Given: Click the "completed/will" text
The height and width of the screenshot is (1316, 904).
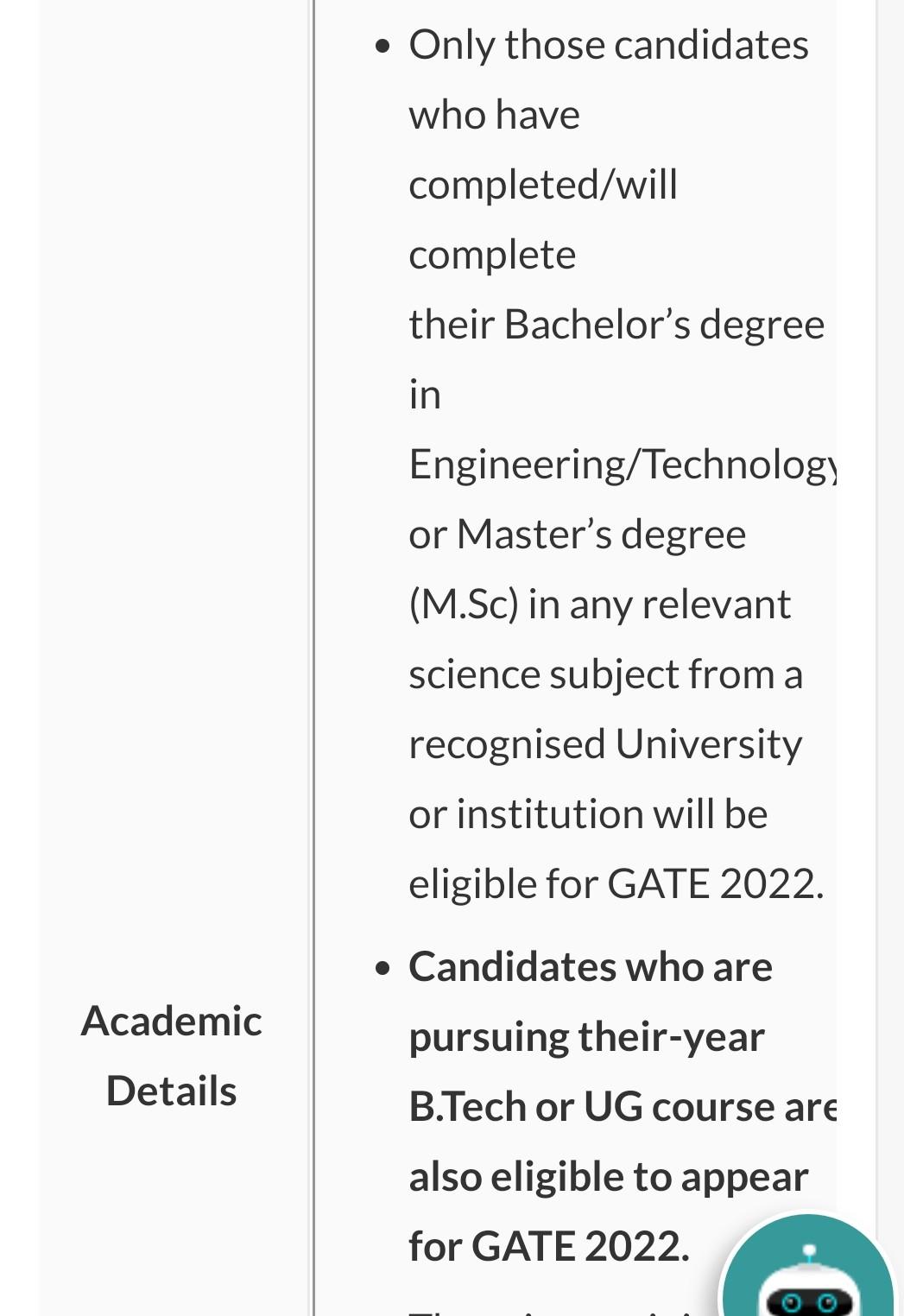Looking at the screenshot, I should [x=543, y=185].
